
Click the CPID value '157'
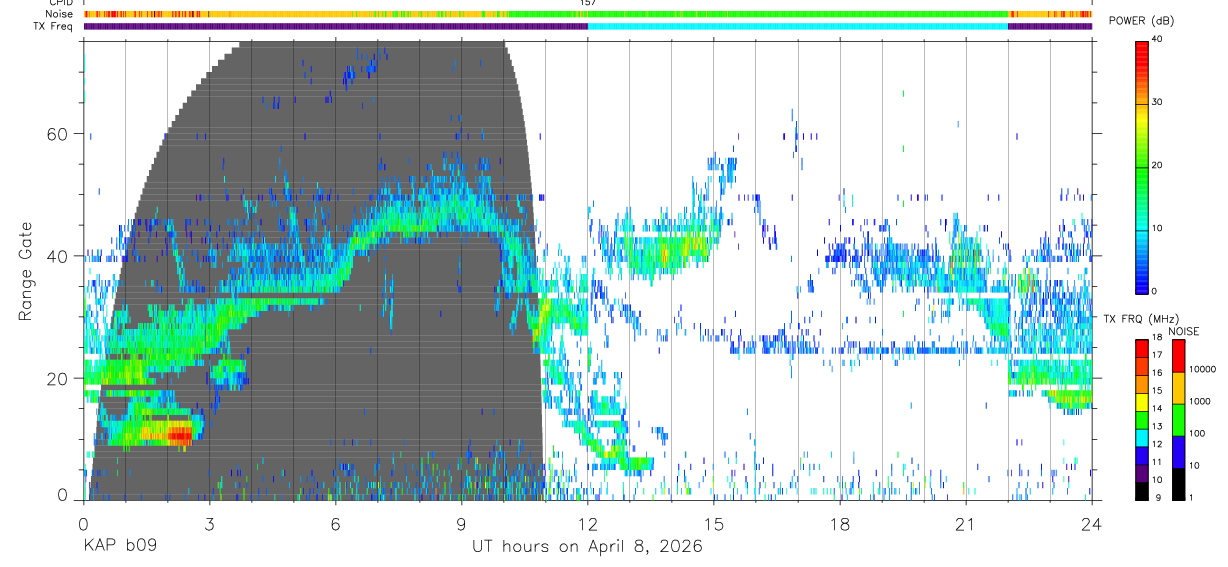pos(588,3)
